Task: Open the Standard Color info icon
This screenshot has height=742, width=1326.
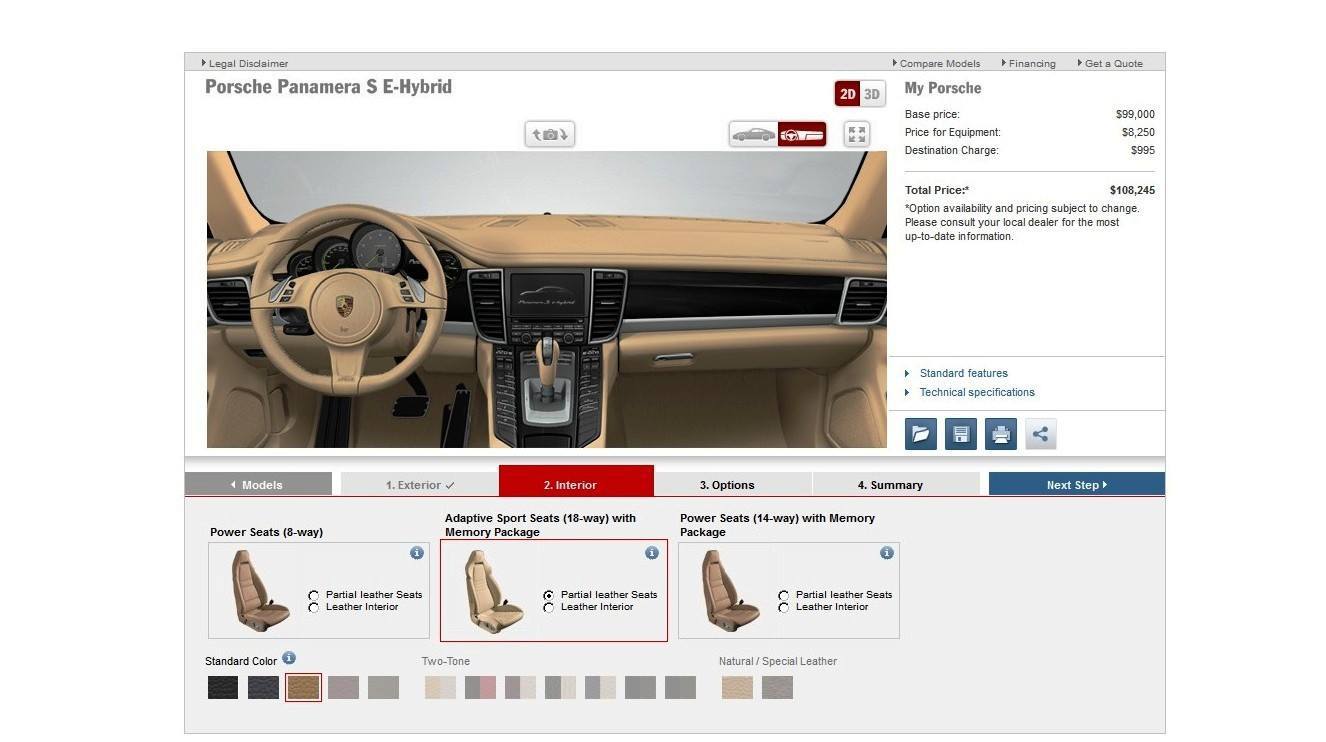Action: 289,658
